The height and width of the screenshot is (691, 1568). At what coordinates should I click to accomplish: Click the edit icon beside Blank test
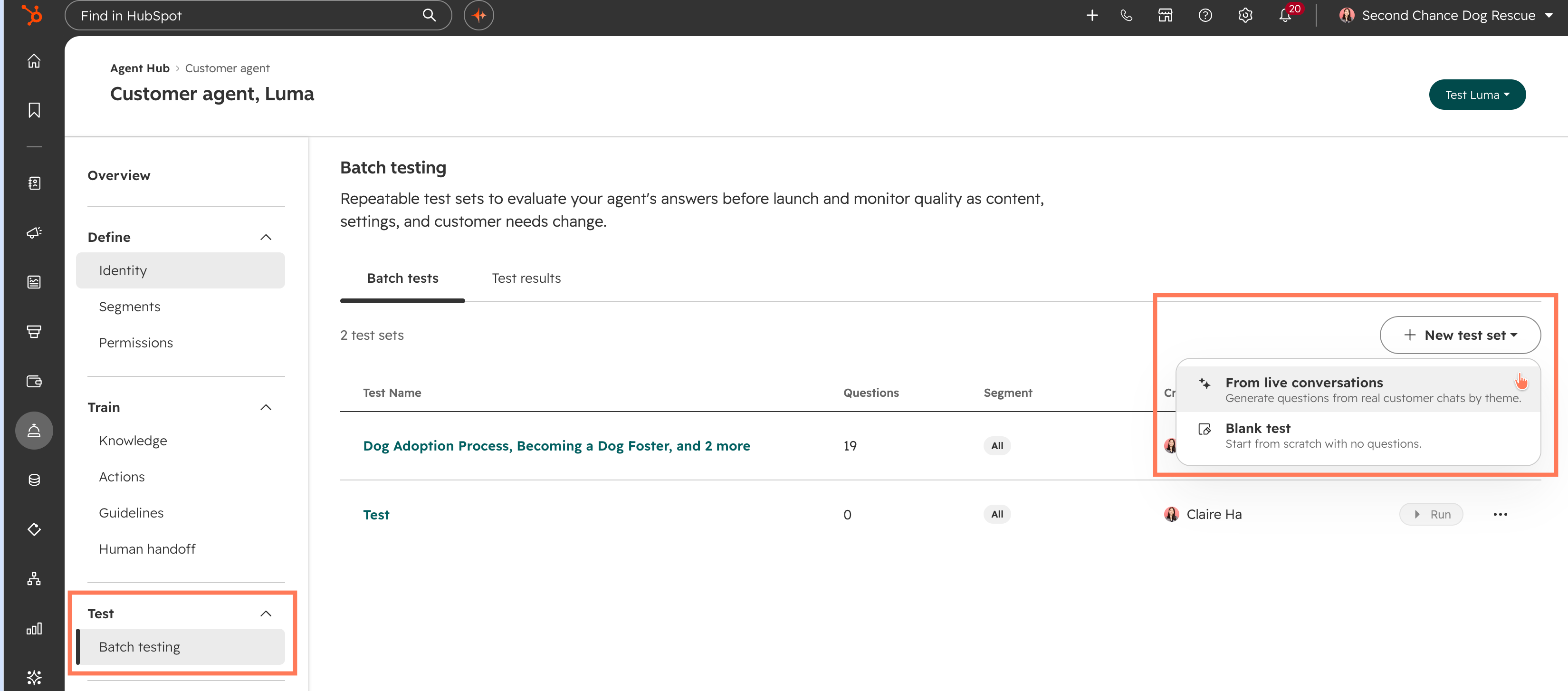1204,429
